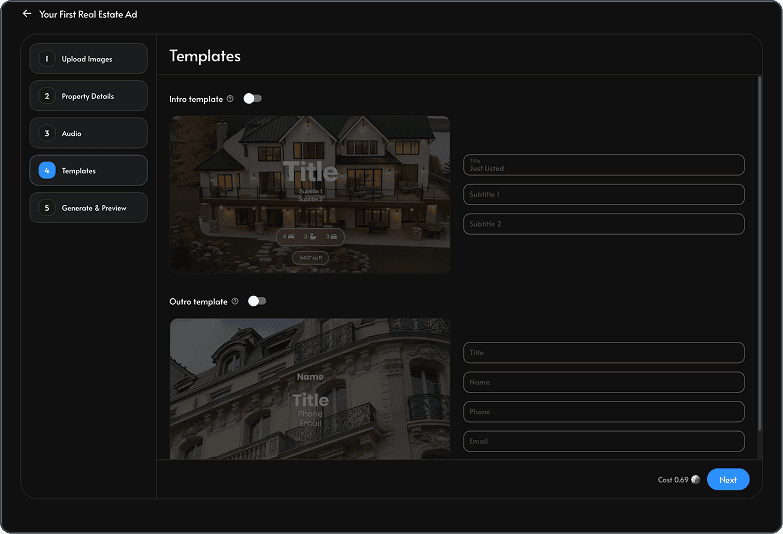
Task: Click the intro Title field "Just Listed"
Action: click(x=604, y=165)
